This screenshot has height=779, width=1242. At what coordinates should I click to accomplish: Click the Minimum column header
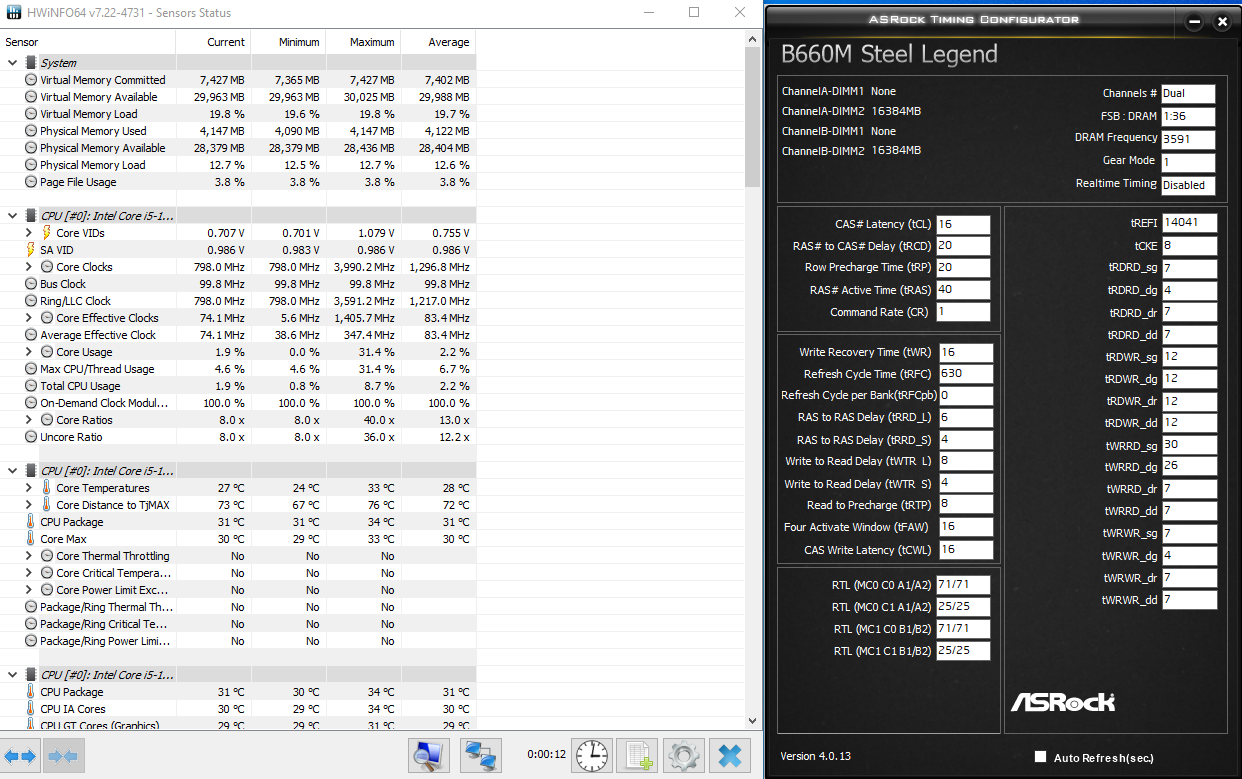(288, 42)
